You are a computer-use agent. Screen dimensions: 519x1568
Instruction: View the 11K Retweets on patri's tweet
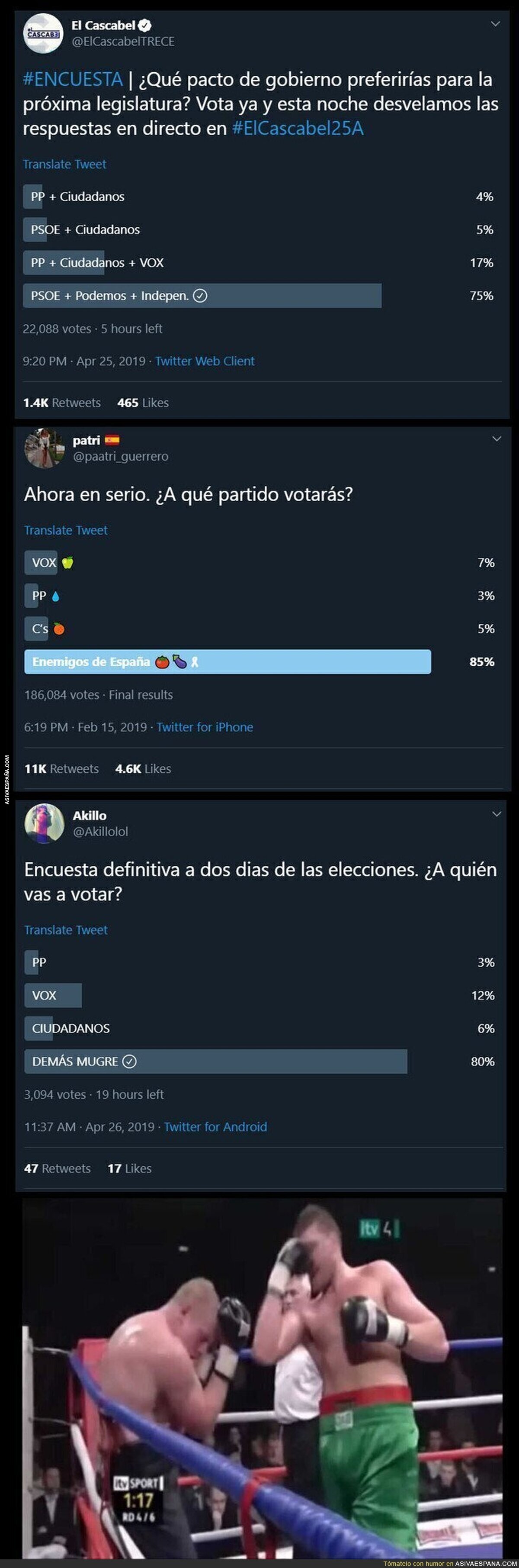[61, 769]
